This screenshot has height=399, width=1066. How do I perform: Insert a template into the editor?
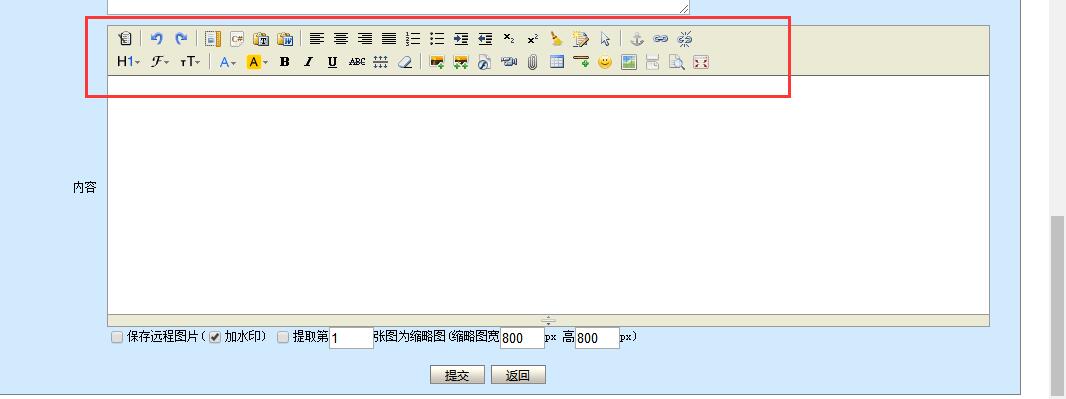point(213,39)
